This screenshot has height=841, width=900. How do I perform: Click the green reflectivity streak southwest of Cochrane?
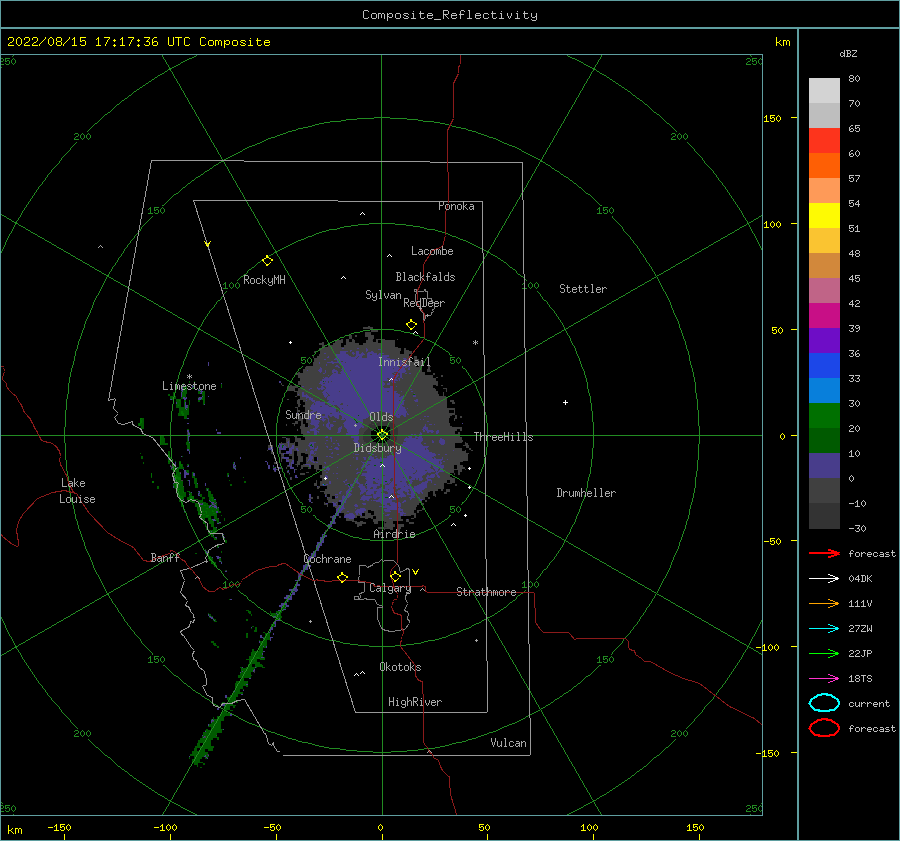[x=232, y=697]
